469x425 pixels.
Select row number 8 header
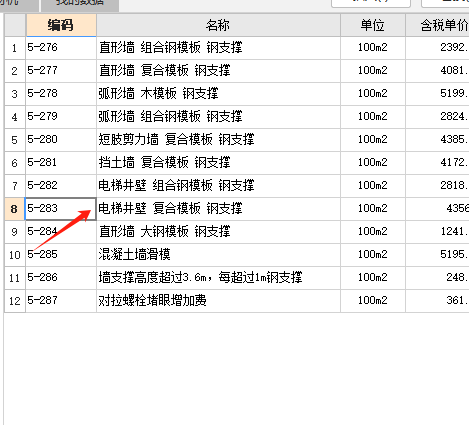tap(15, 209)
